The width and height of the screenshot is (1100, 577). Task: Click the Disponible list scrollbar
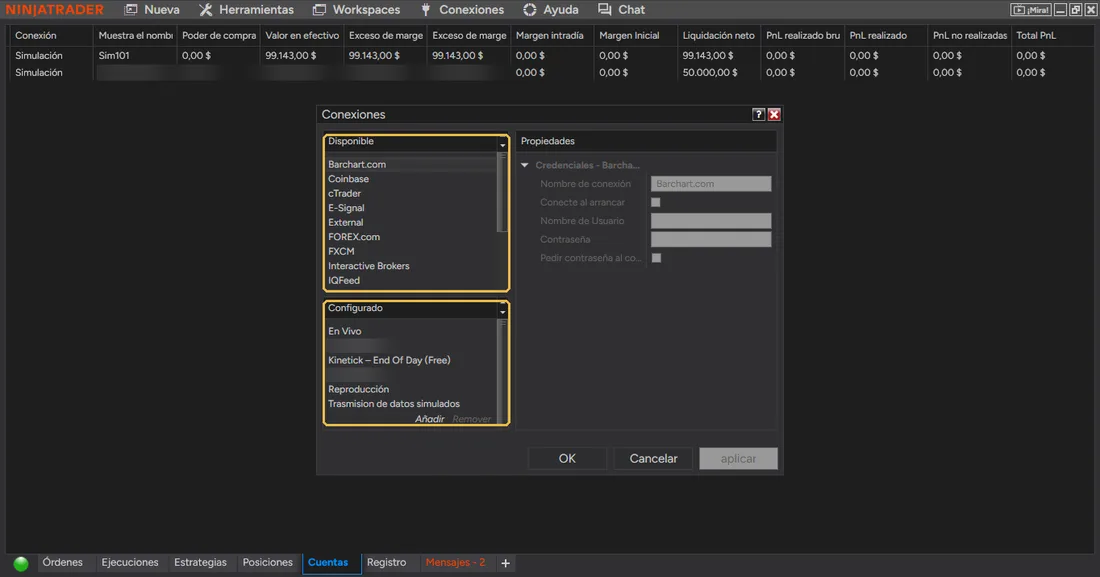[502, 192]
